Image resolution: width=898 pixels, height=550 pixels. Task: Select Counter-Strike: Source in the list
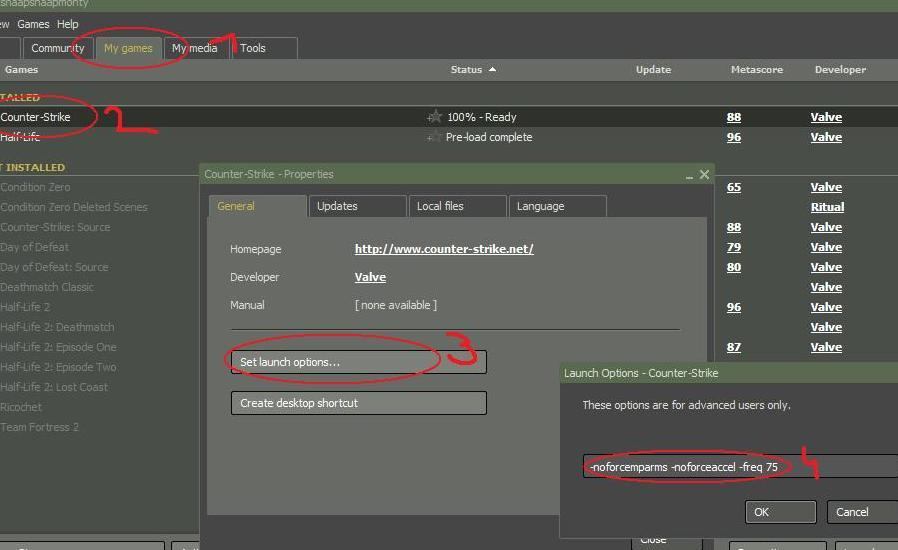[55, 227]
